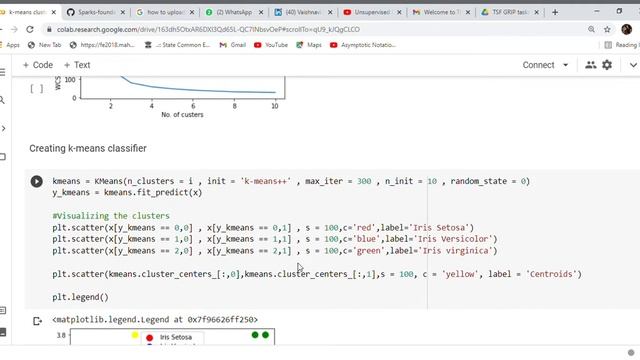Viewport: 640px width, 360px height.
Task: Open the Asymptotic Notation bookmark
Action: pyautogui.click(x=363, y=45)
